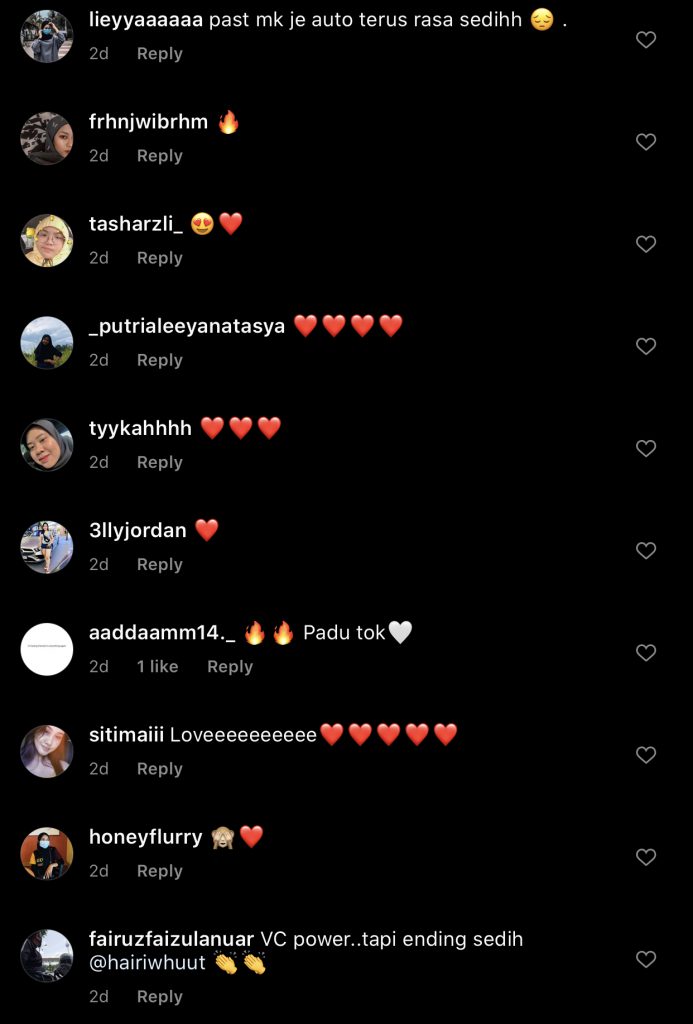Like lieyyaaaaaa's comment with the heart
This screenshot has height=1024, width=693.
click(x=645, y=40)
